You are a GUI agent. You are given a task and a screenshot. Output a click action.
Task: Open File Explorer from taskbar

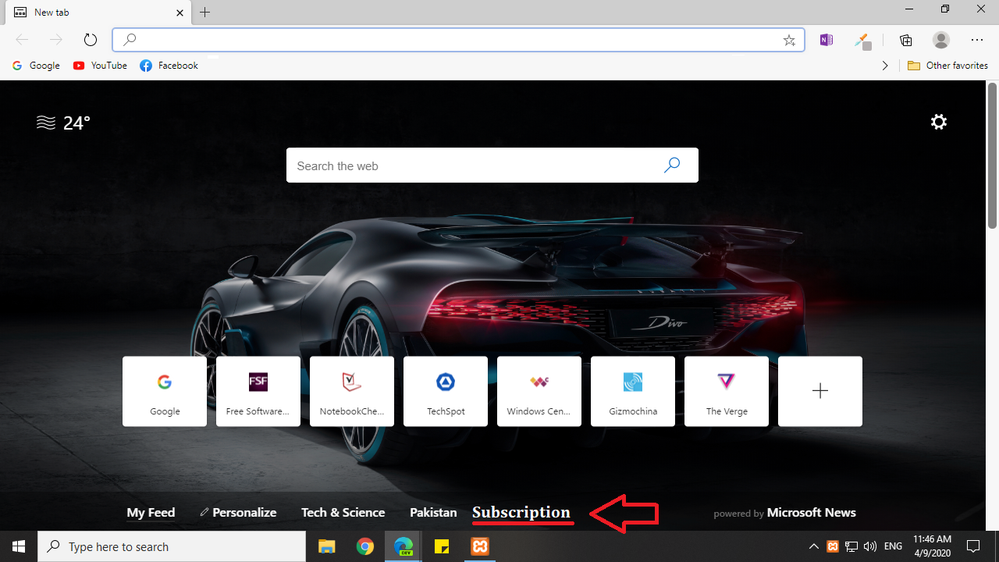pyautogui.click(x=327, y=547)
